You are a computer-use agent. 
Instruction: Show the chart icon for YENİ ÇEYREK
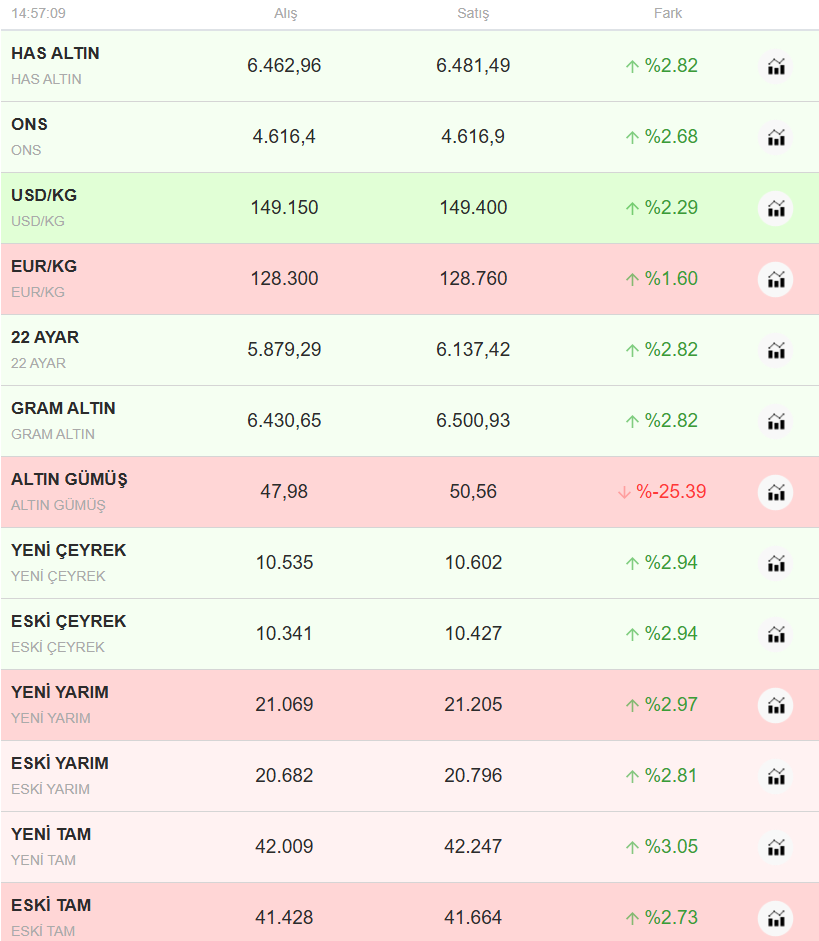tap(775, 564)
